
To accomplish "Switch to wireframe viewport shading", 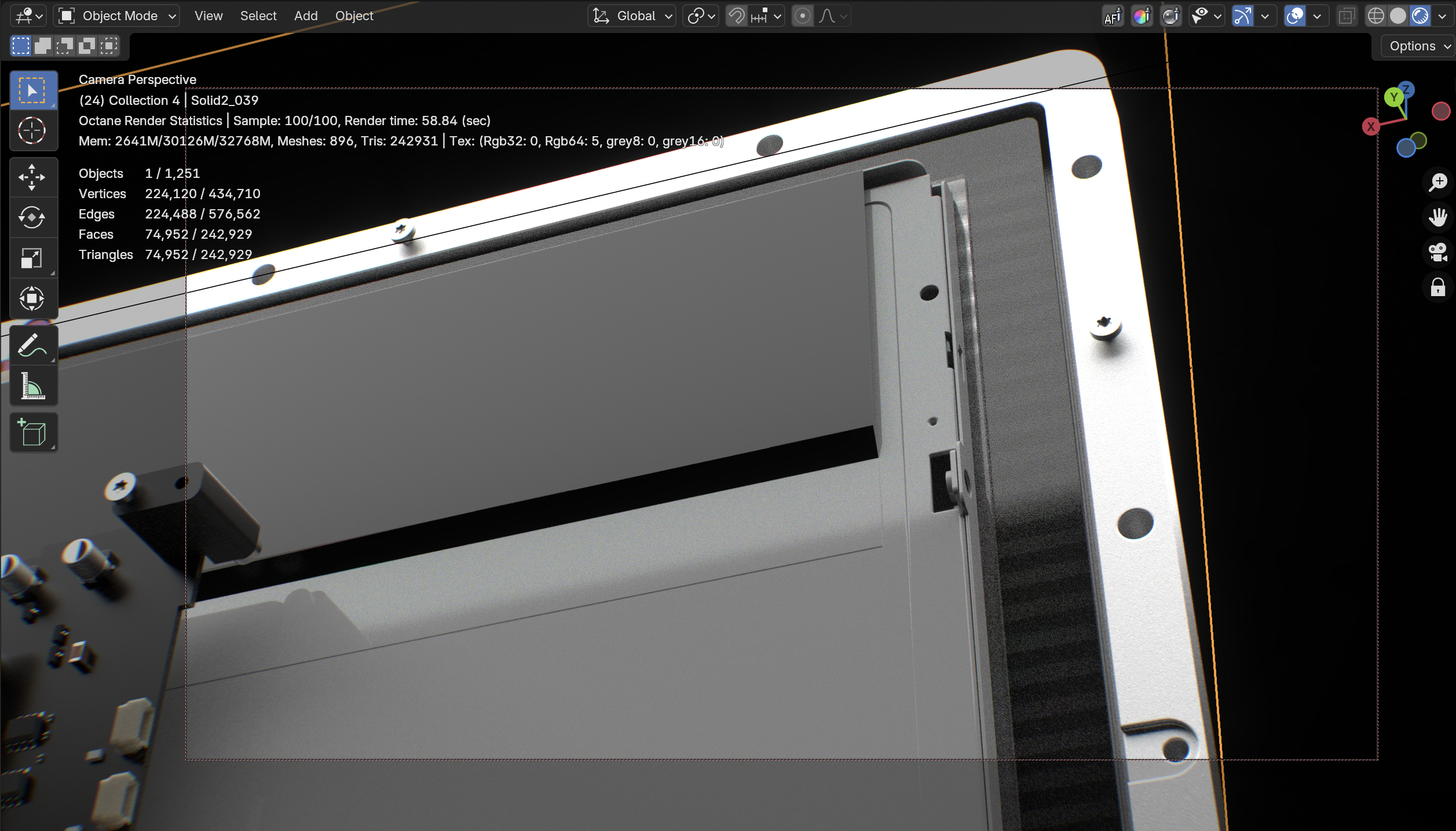I will [1375, 16].
